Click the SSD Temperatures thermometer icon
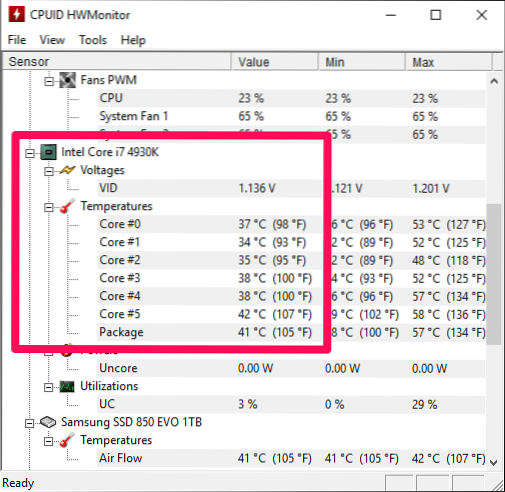 (x=68, y=440)
